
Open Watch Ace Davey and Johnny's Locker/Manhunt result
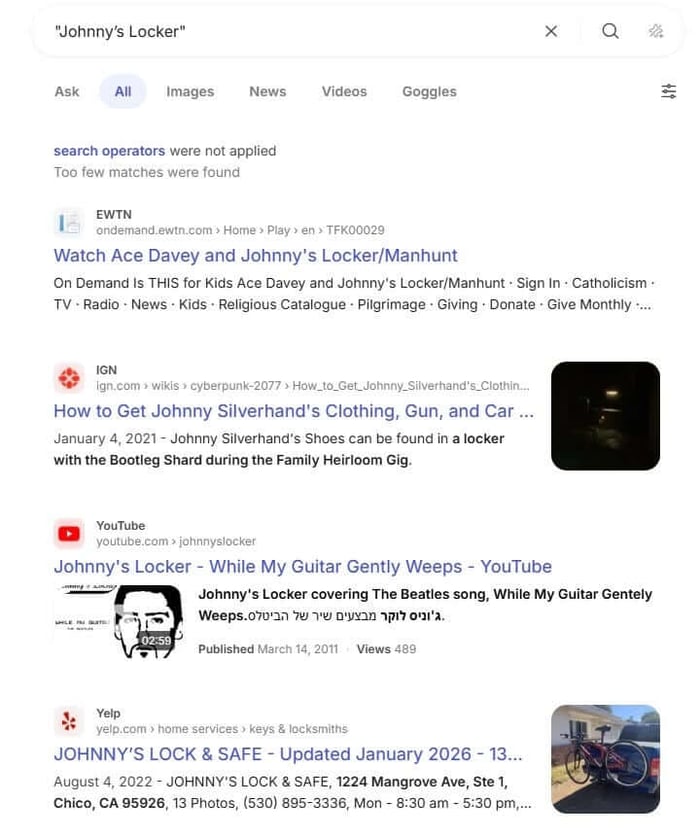pos(255,255)
